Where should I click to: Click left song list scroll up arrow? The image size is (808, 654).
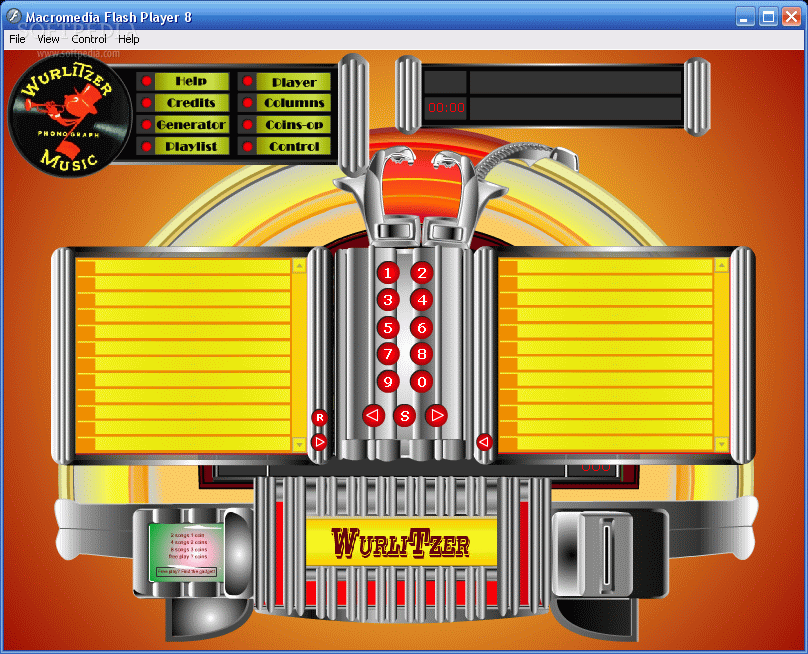tap(299, 266)
